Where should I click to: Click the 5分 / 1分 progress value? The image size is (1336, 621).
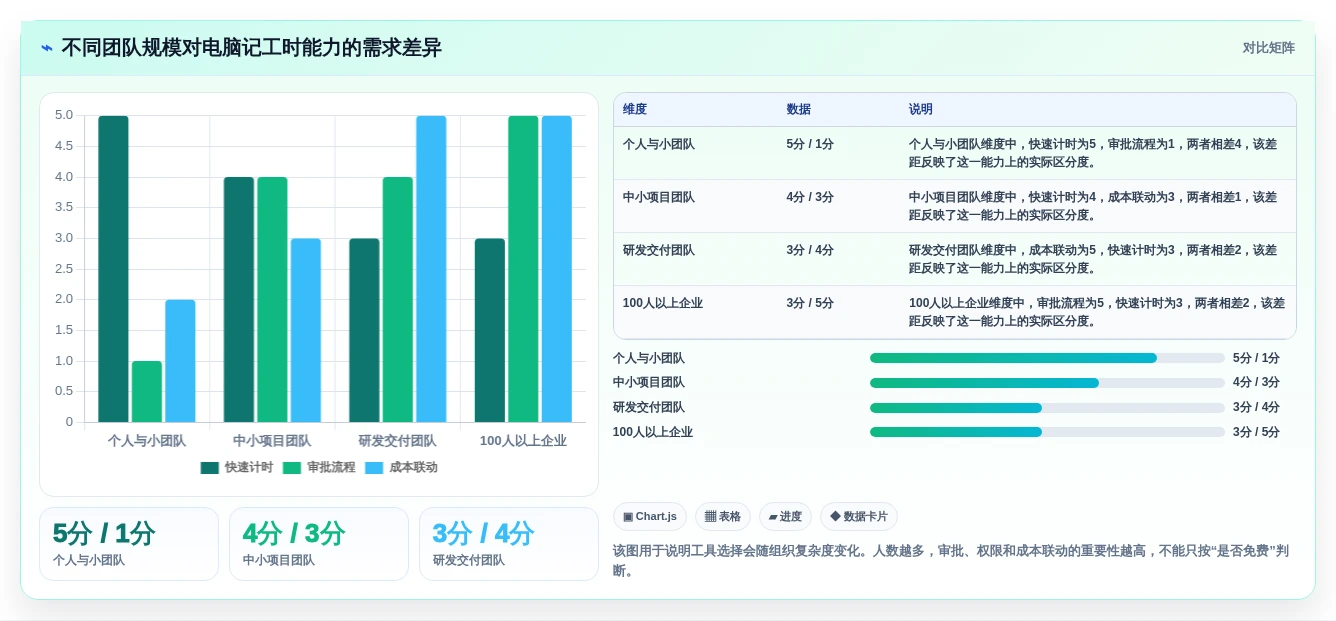1256,358
